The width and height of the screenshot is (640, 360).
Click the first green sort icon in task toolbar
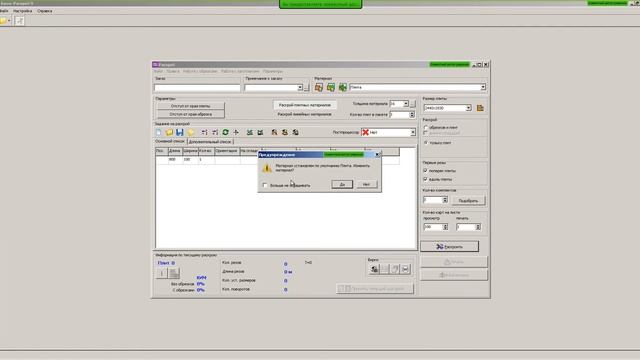249,132
